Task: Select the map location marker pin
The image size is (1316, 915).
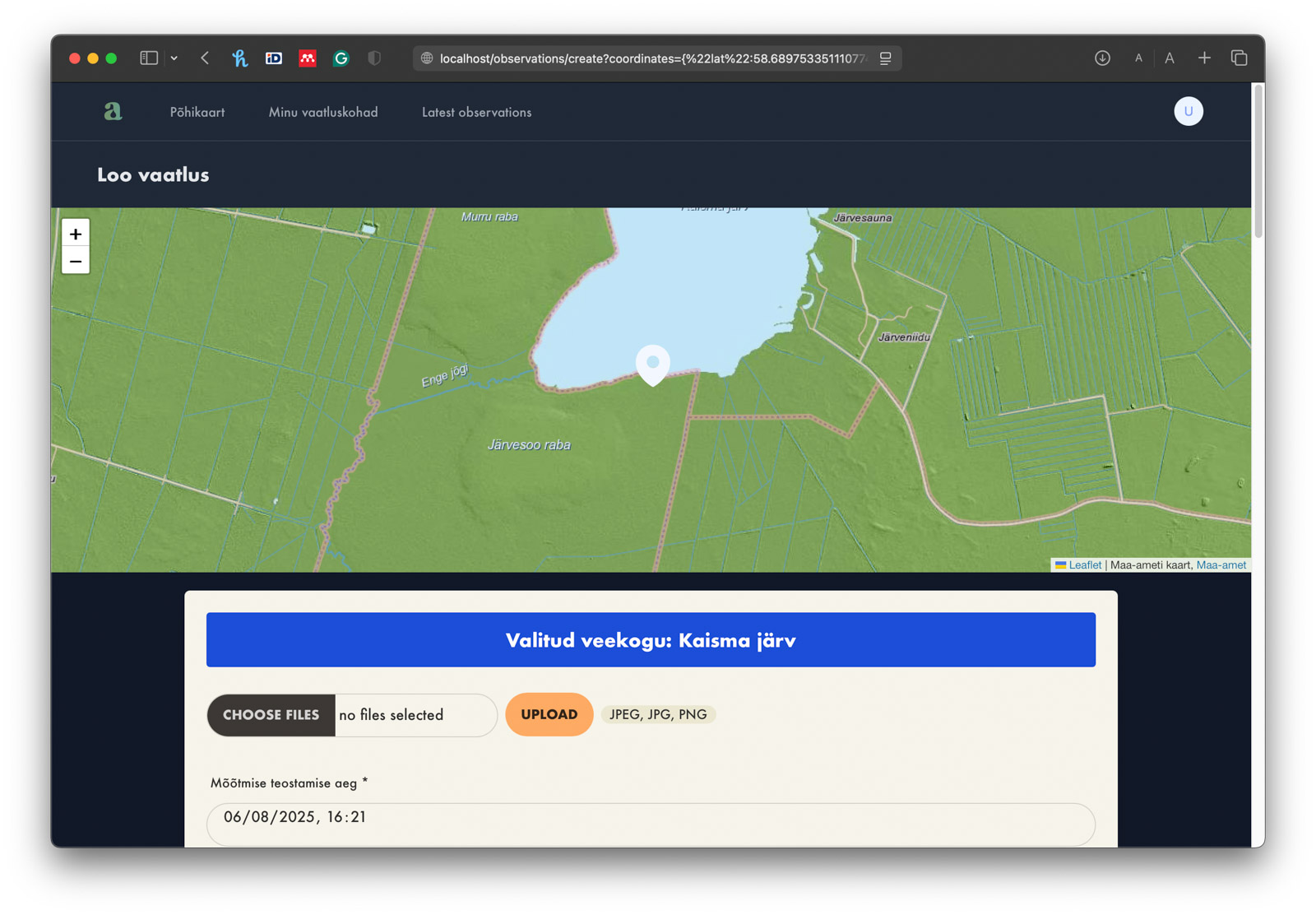Action: [x=652, y=364]
